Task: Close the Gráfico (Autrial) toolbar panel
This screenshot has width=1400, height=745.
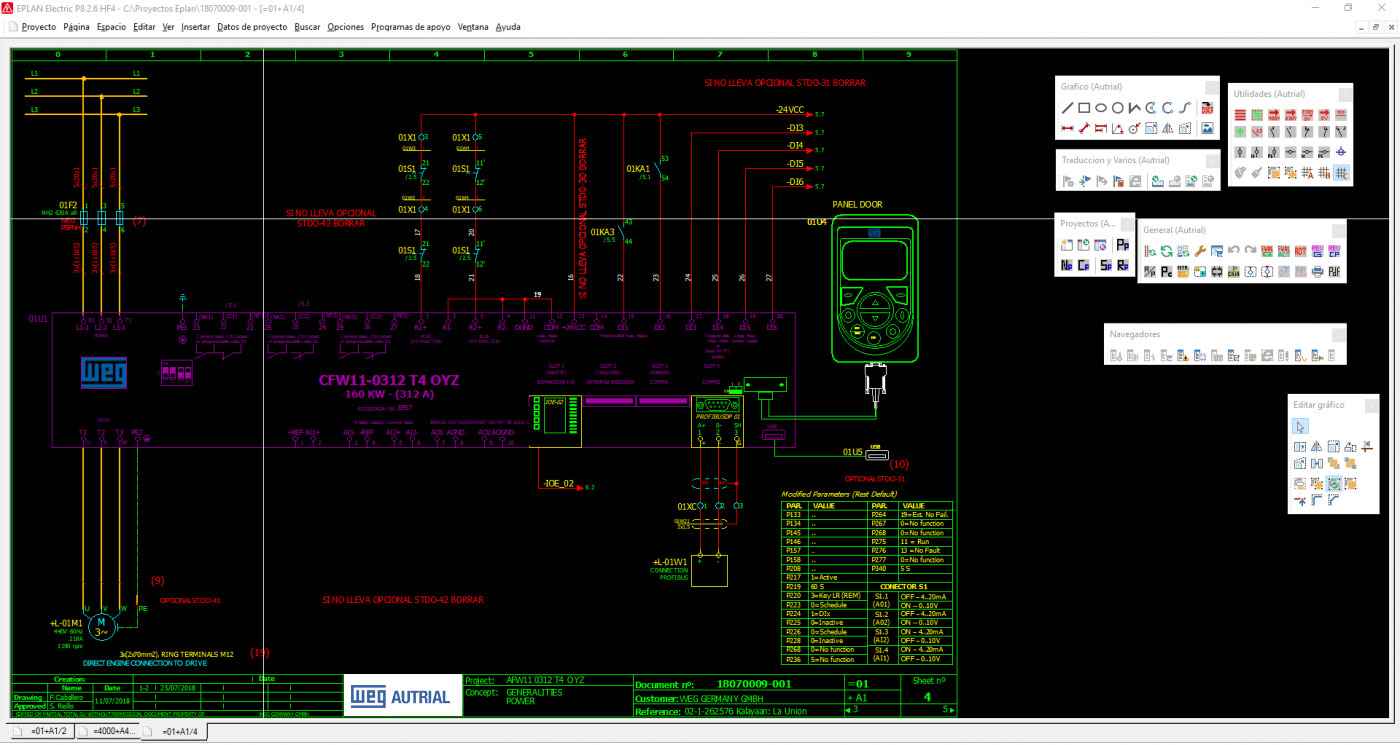Action: pos(1212,87)
